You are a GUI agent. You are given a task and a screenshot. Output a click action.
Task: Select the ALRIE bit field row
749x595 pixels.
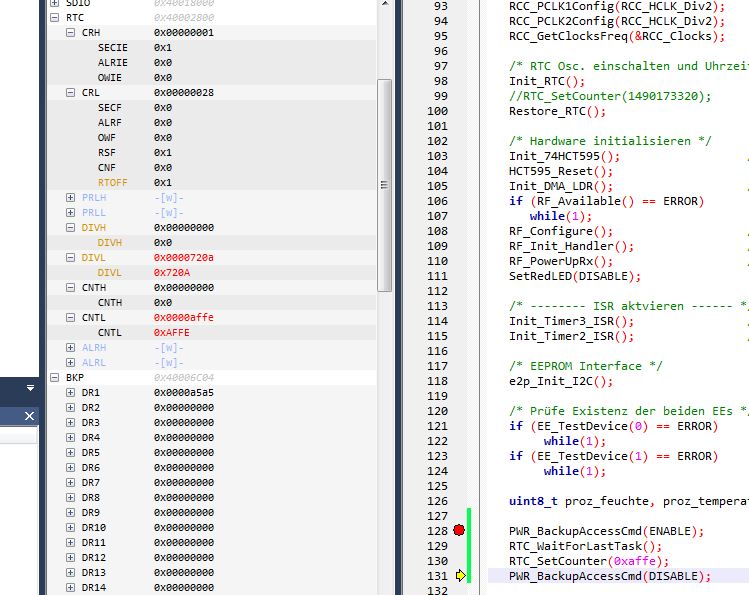(x=212, y=63)
